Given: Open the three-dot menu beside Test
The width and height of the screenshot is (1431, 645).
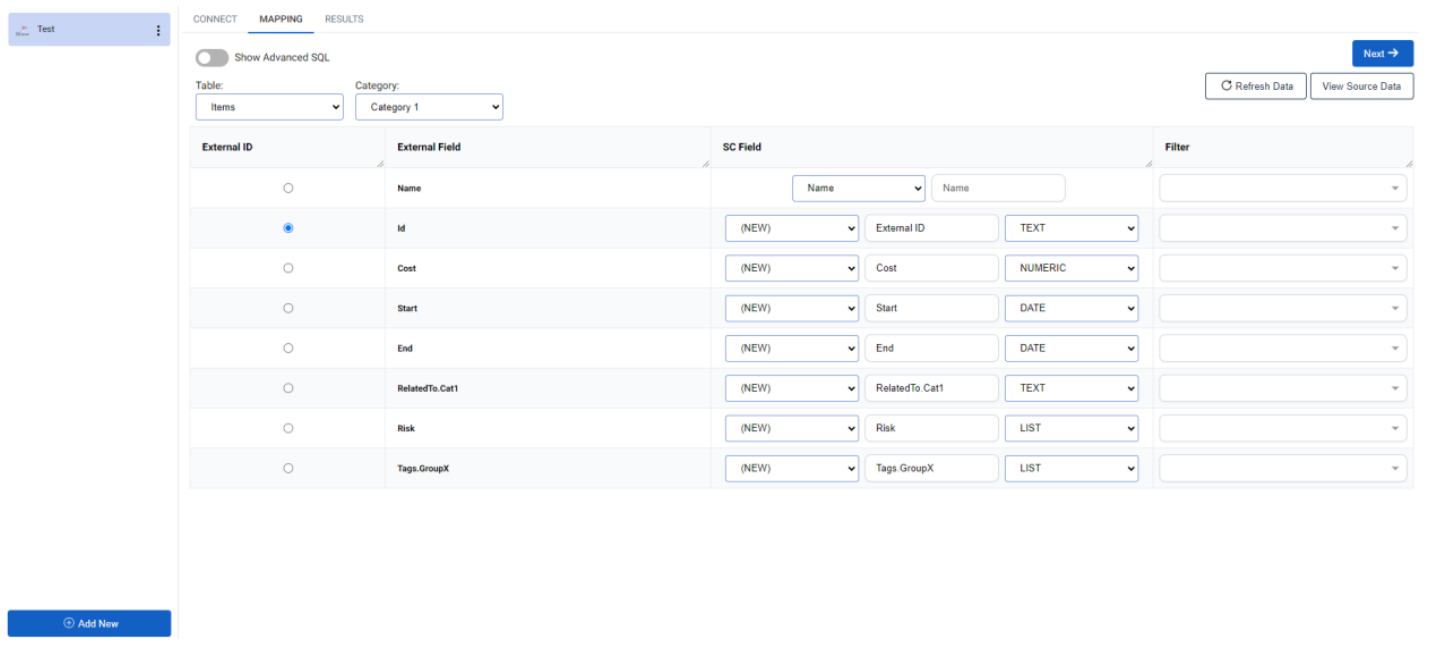Looking at the screenshot, I should tap(157, 30).
